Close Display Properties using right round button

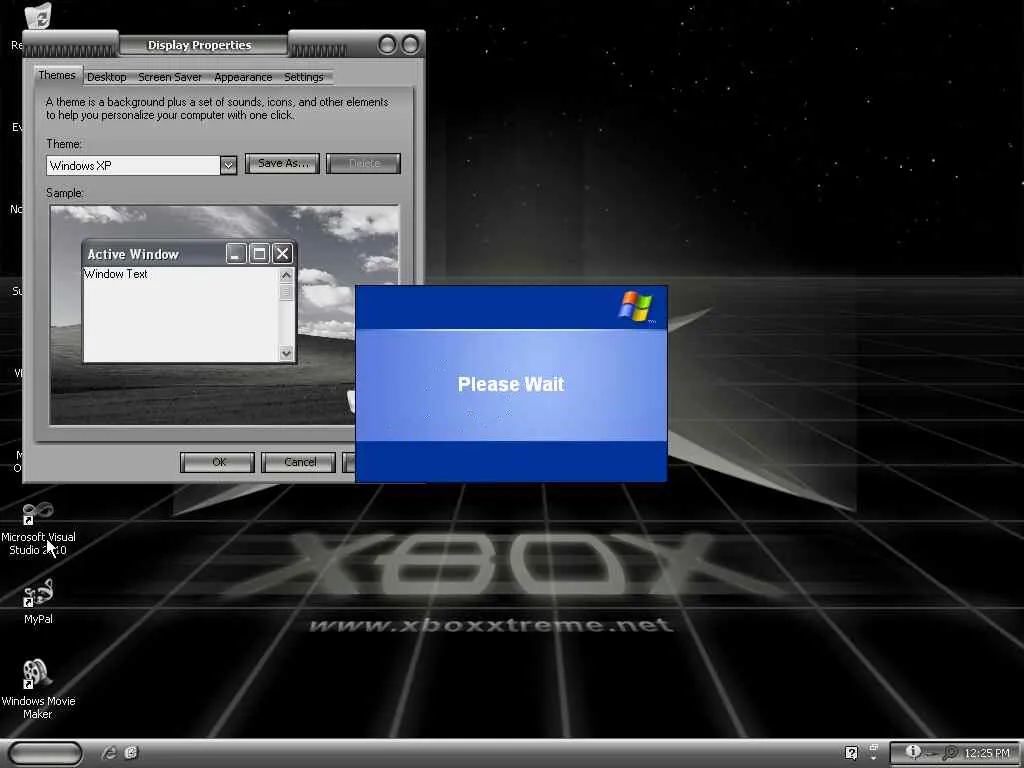pos(411,44)
